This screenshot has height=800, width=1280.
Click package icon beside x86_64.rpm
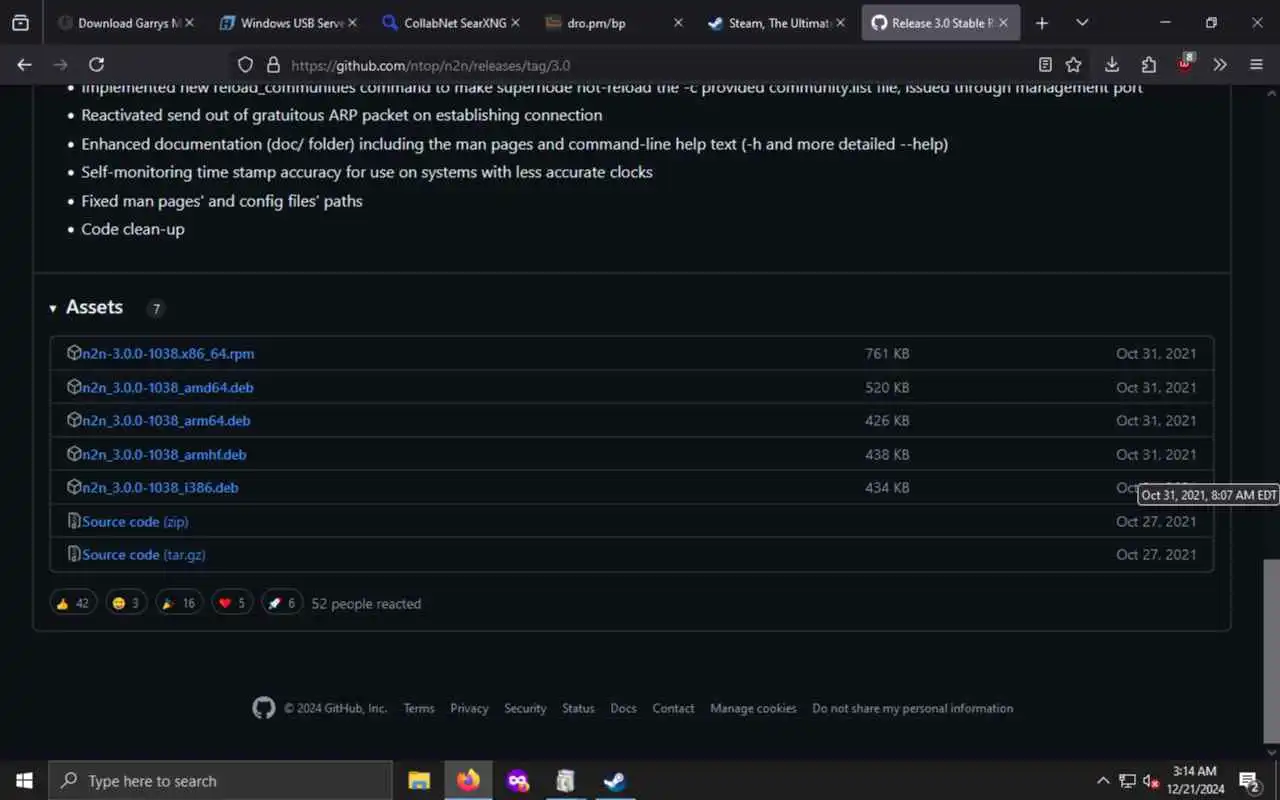coord(74,353)
